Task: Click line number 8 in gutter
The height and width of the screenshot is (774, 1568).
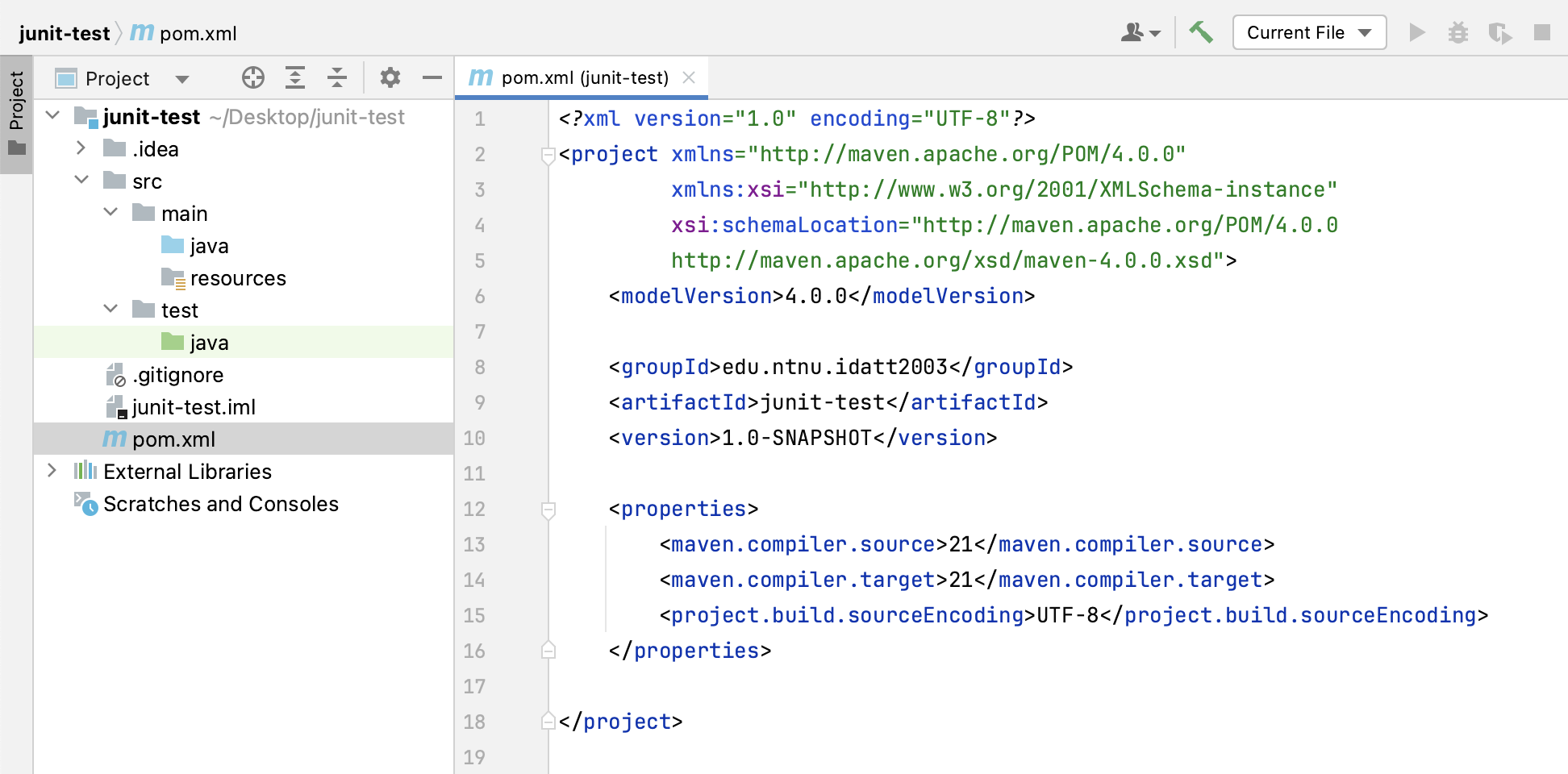Action: [480, 367]
